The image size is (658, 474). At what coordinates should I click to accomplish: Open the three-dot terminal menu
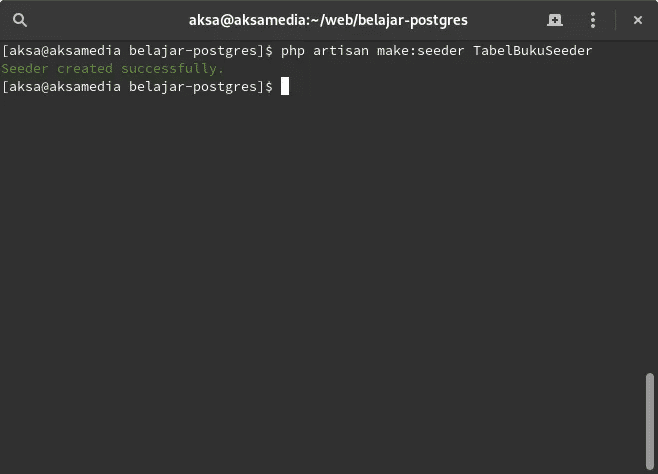[x=593, y=20]
